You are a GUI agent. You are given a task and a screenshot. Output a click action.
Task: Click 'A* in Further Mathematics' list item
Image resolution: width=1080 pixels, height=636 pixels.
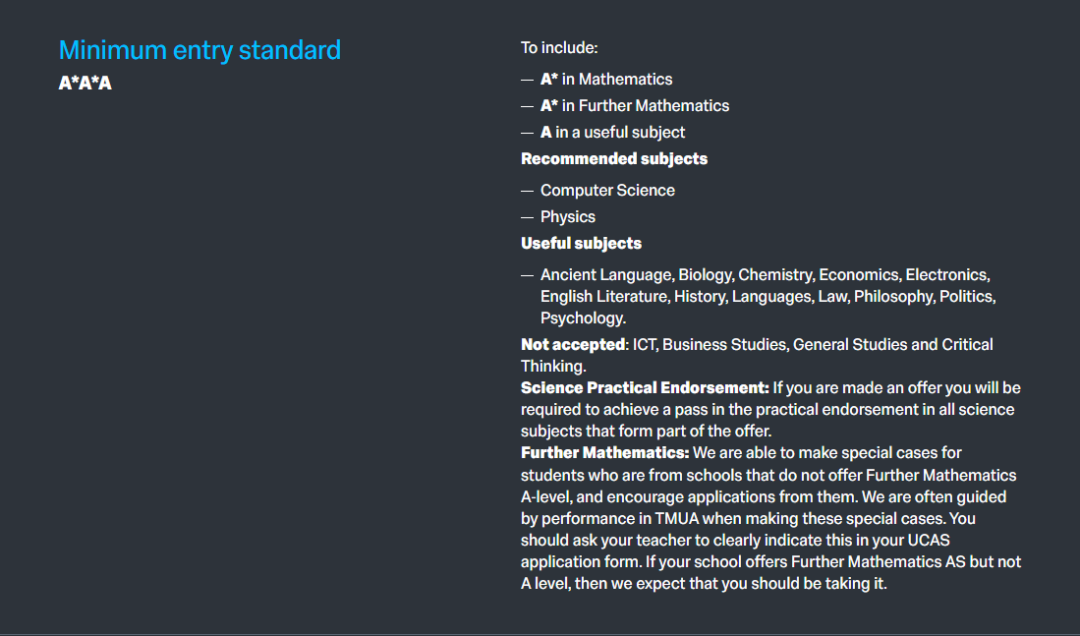634,105
